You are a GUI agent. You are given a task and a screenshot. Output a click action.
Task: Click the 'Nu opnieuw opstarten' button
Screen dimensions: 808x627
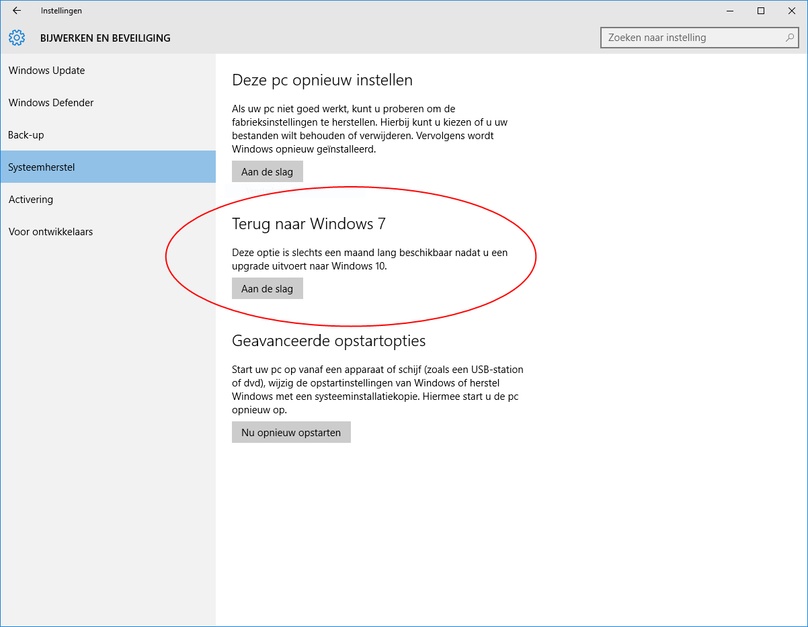291,432
